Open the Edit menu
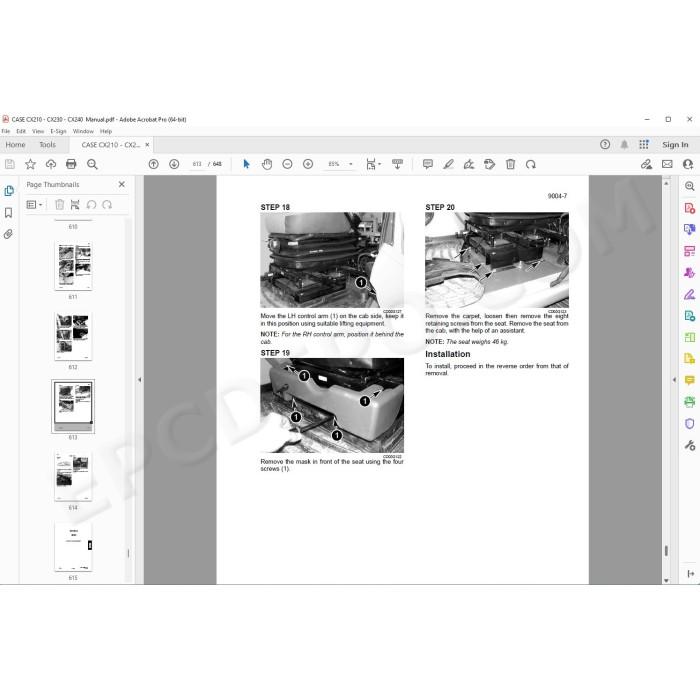Screen dimensions: 700x700 click(21, 131)
